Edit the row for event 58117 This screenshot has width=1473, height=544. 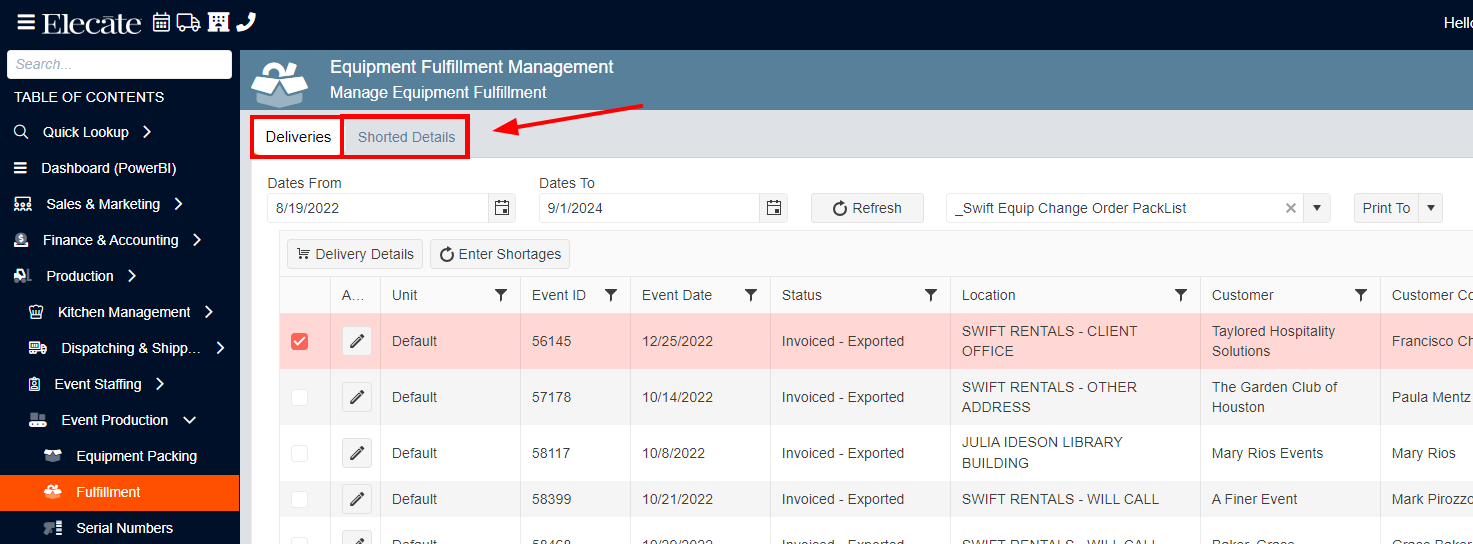click(x=357, y=453)
